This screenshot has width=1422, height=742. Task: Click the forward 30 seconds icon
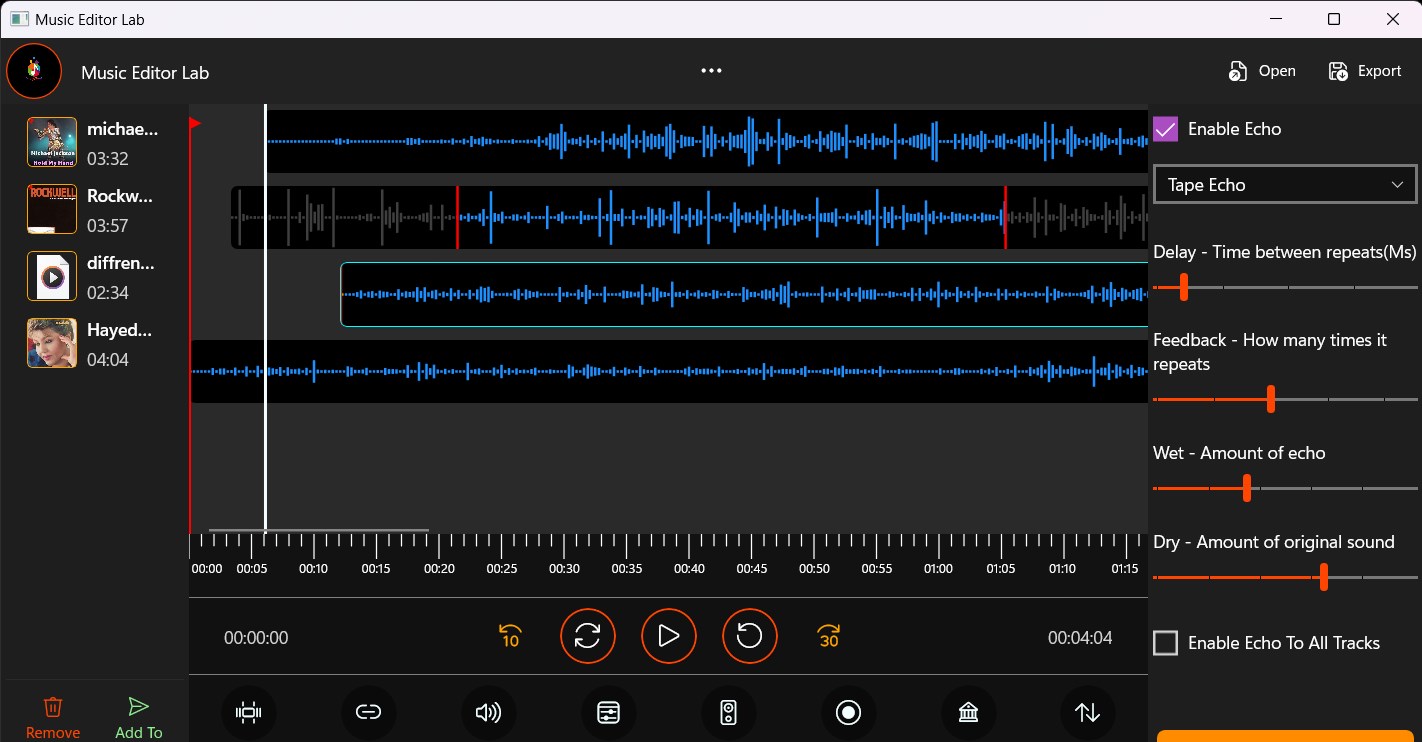click(828, 636)
